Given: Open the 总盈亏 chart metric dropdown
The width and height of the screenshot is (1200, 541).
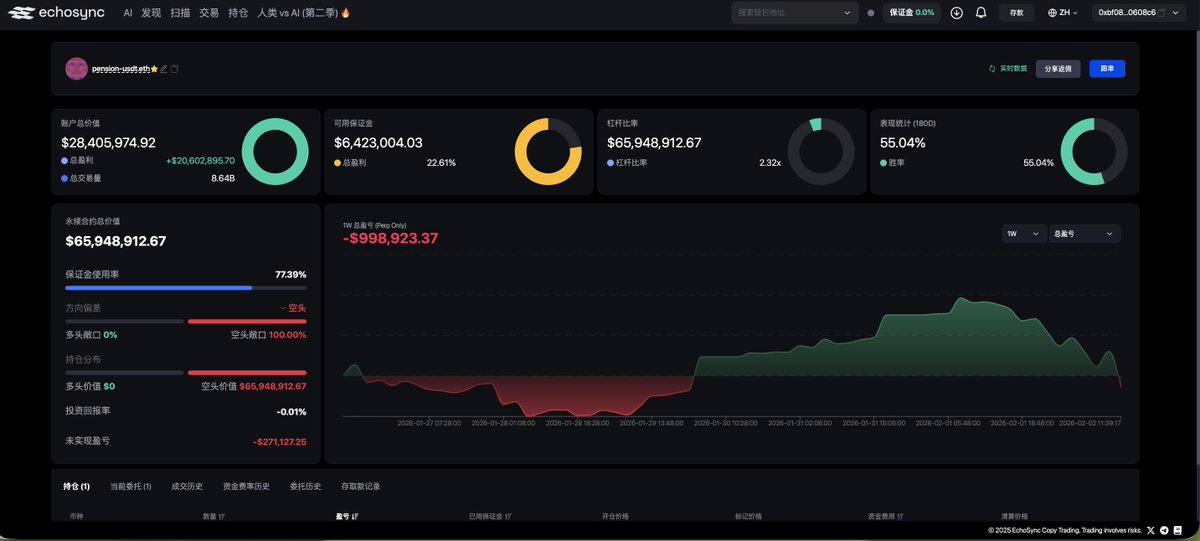Looking at the screenshot, I should point(1084,233).
